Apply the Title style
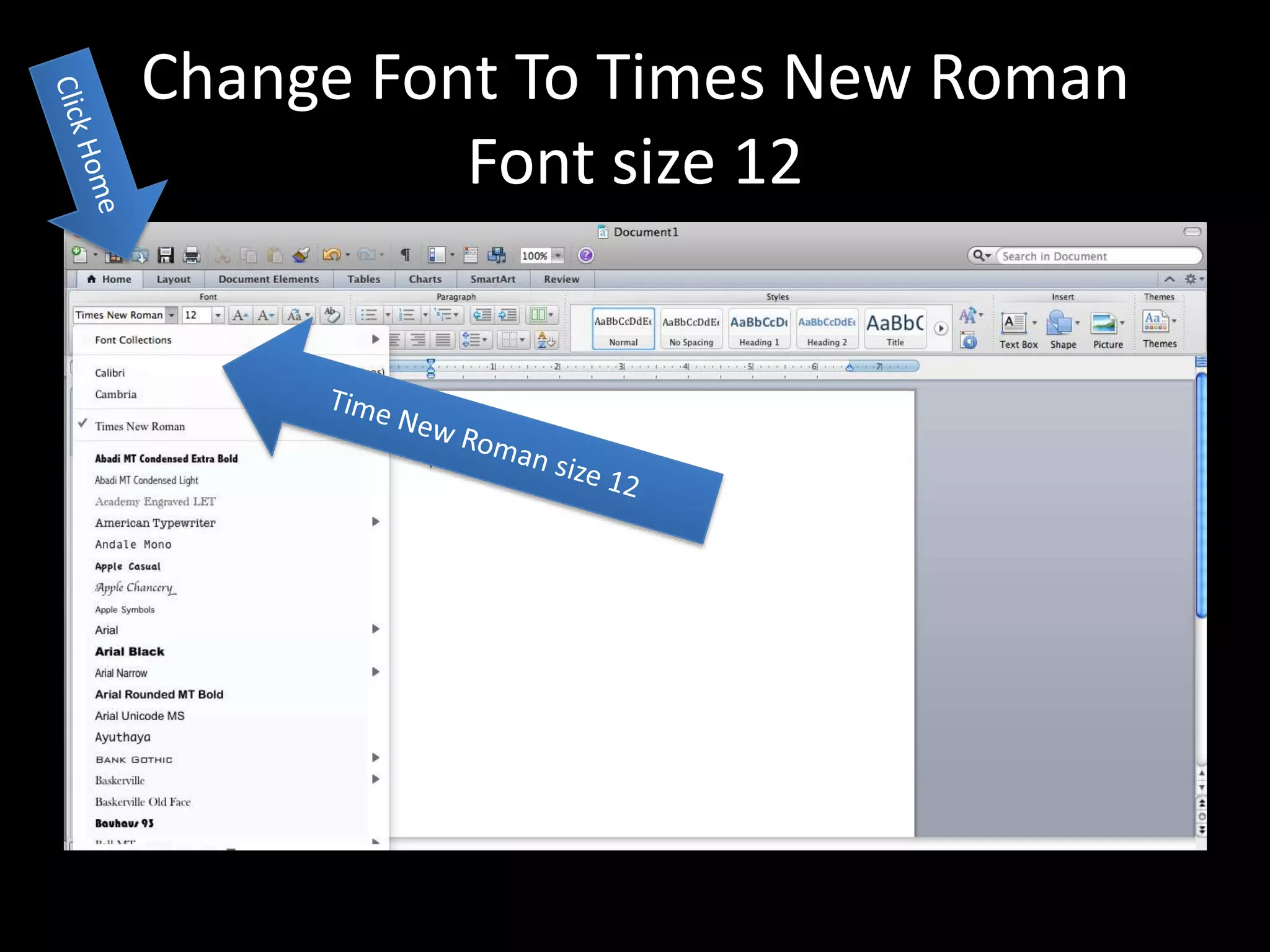Viewport: 1270px width, 952px height. pyautogui.click(x=895, y=329)
